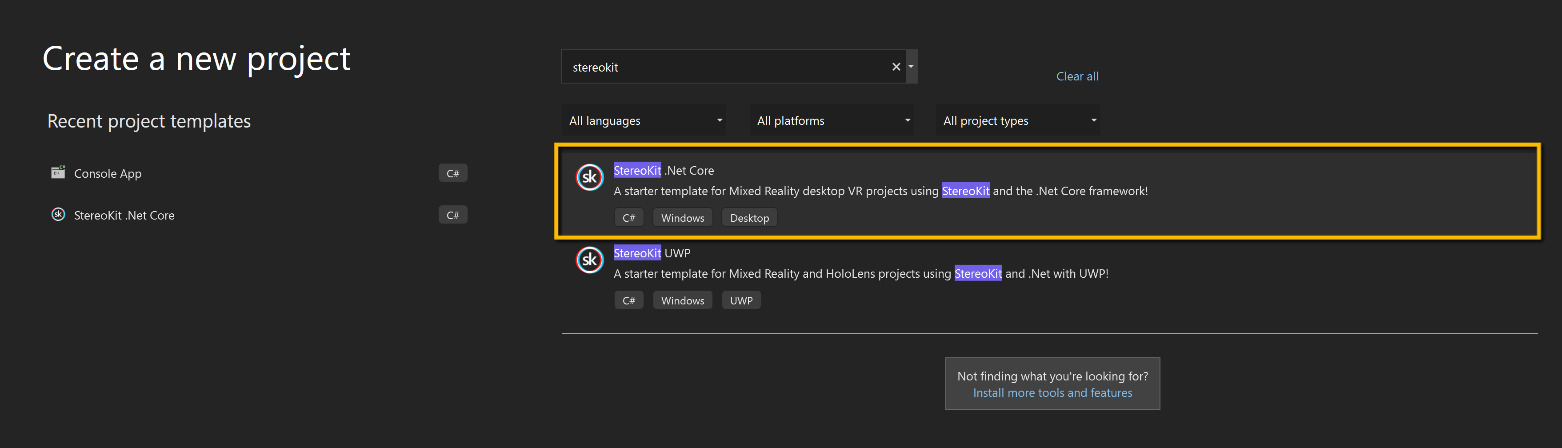Open Install more tools and features link
Viewport: 1562px width, 448px height.
click(x=1053, y=393)
